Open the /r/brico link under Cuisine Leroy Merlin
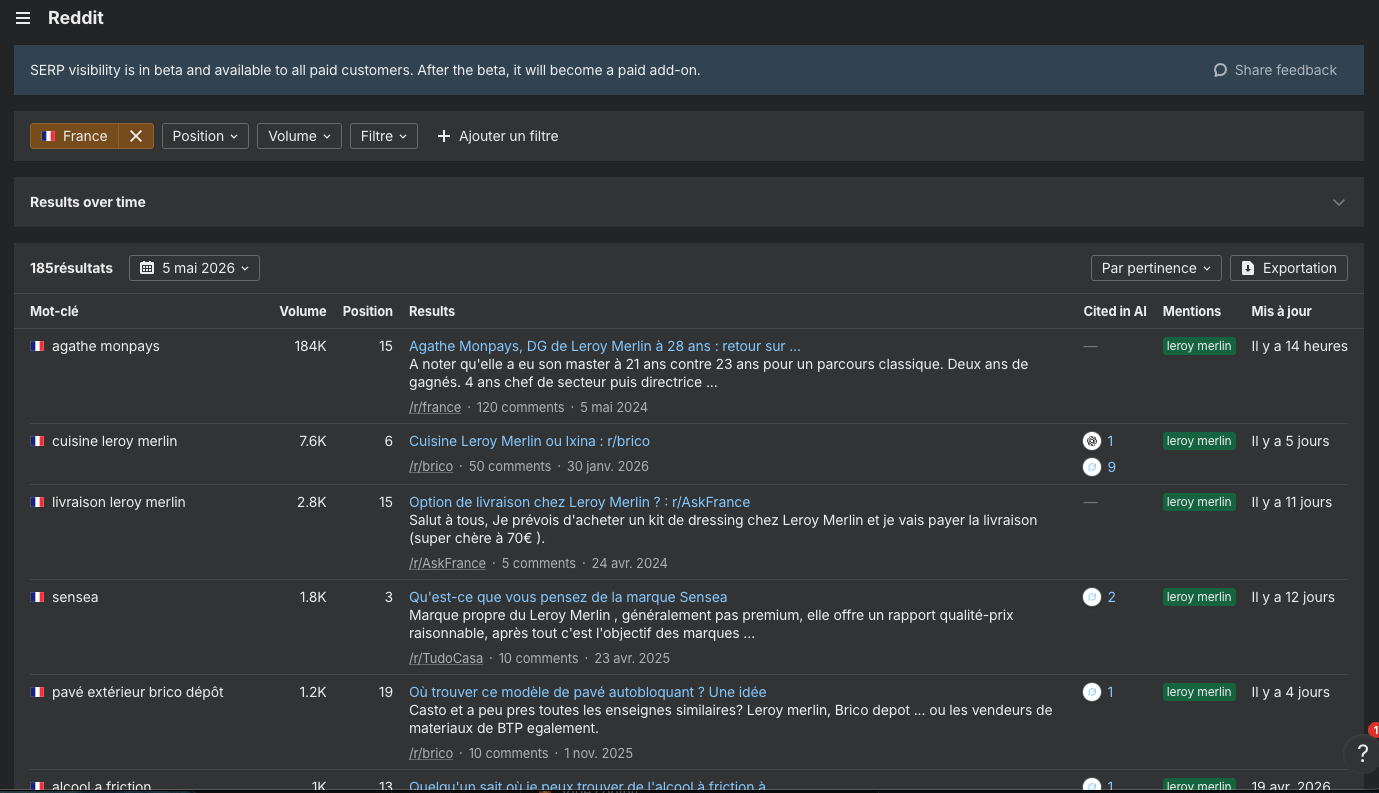1379x793 pixels. point(431,466)
